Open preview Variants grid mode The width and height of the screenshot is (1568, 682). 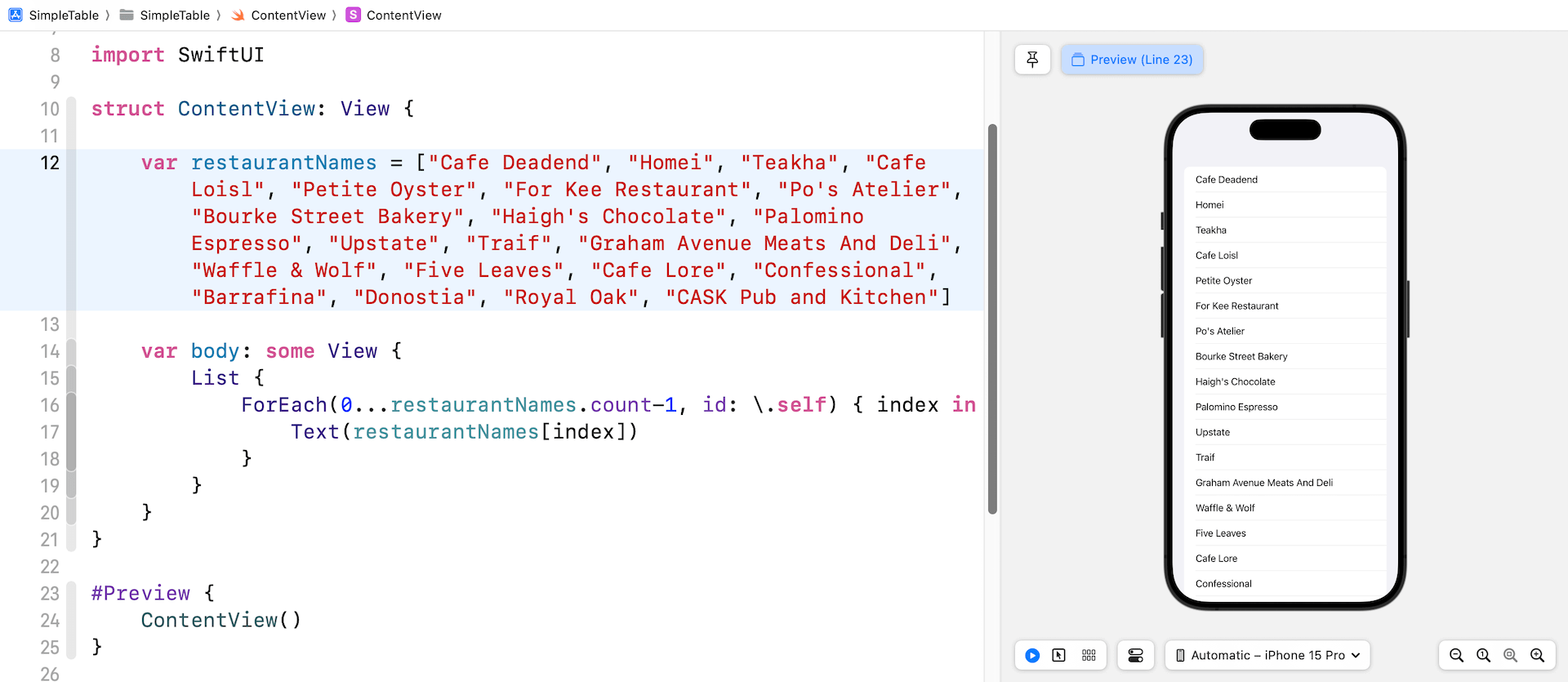click(x=1089, y=655)
